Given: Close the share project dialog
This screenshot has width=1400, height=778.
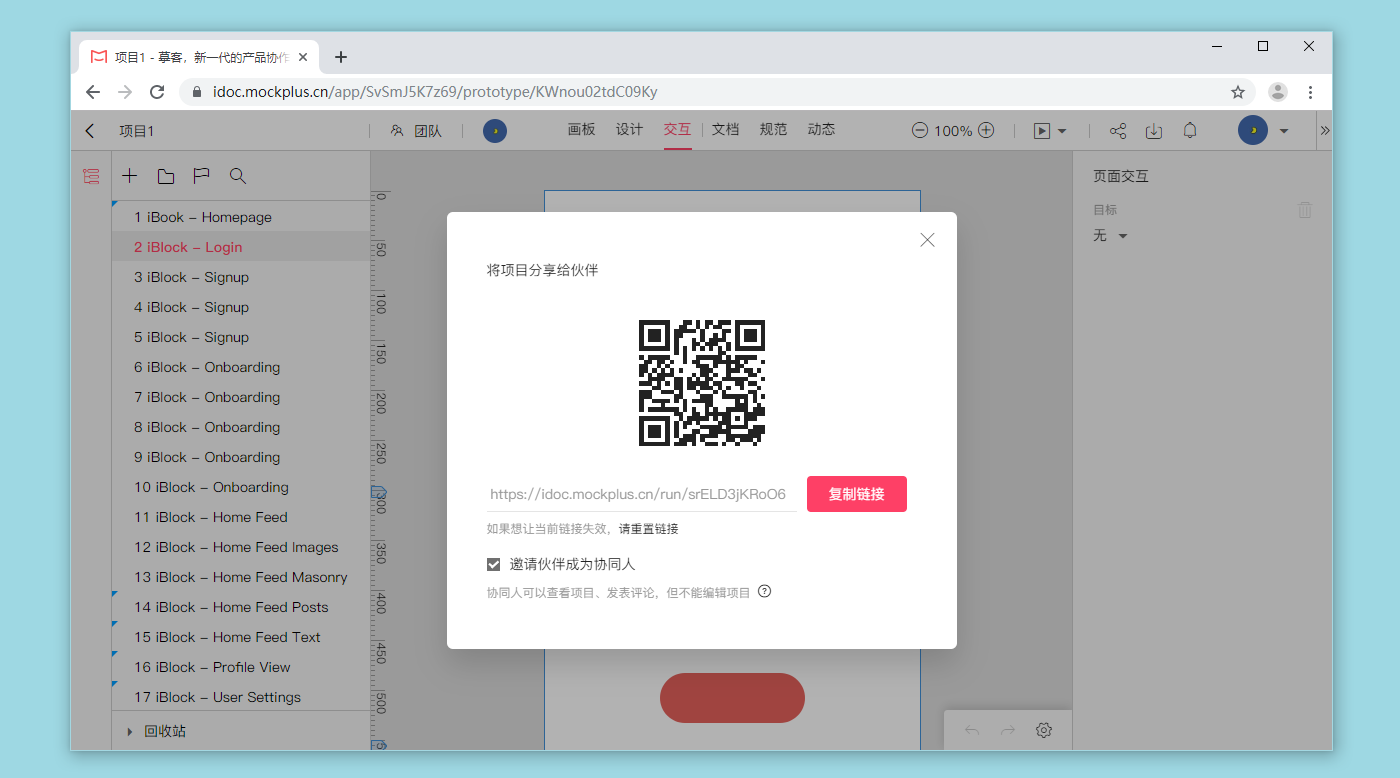Looking at the screenshot, I should (927, 240).
